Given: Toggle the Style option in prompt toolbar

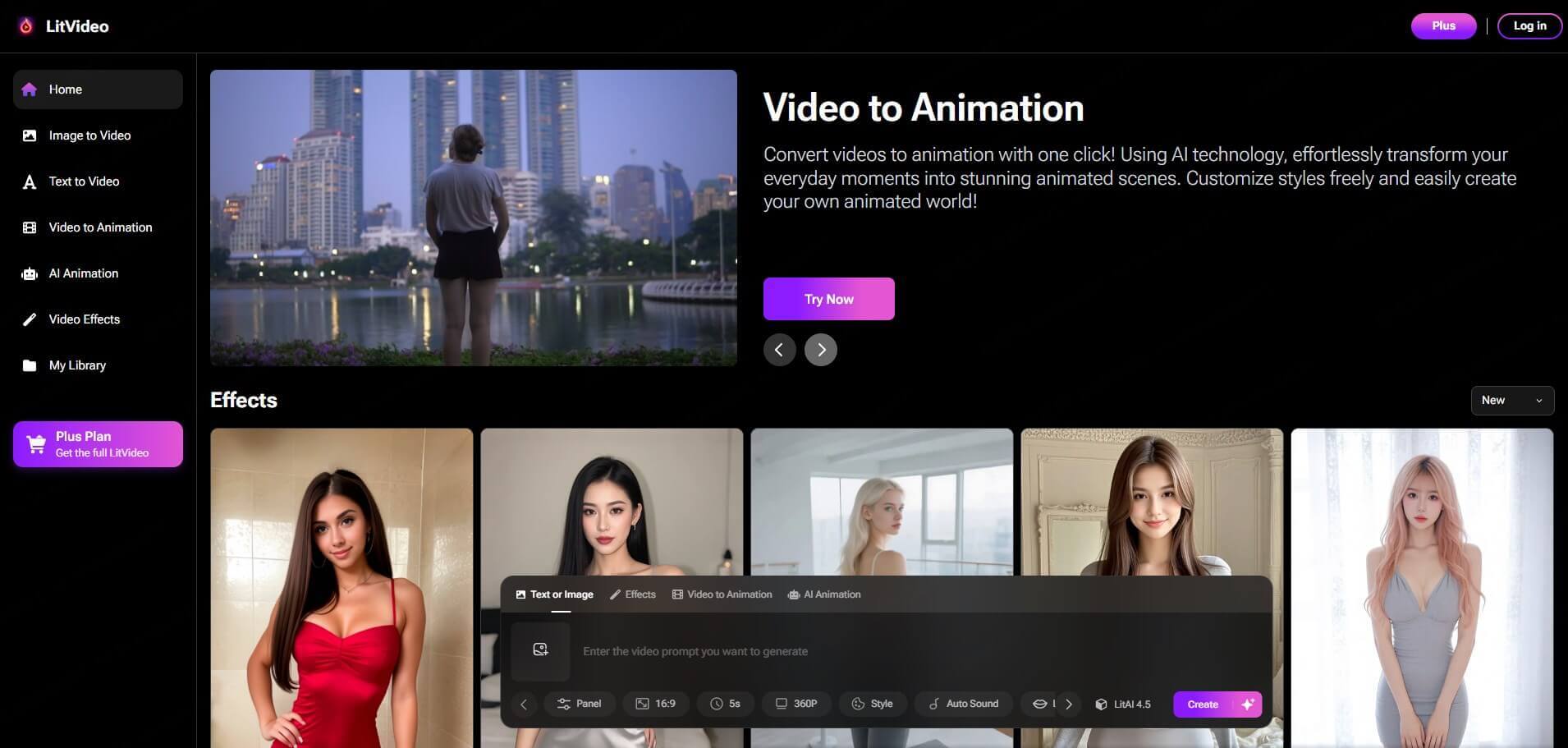Looking at the screenshot, I should tap(872, 704).
